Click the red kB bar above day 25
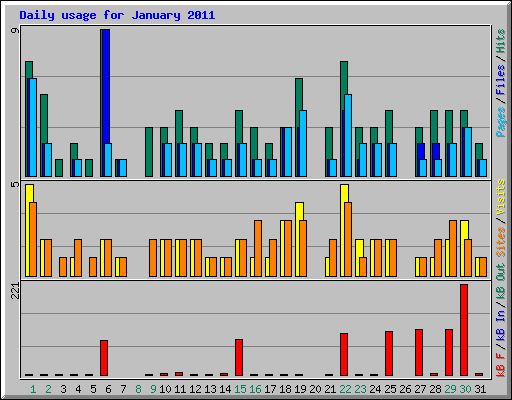This screenshot has width=512, height=400. pyautogui.click(x=389, y=354)
